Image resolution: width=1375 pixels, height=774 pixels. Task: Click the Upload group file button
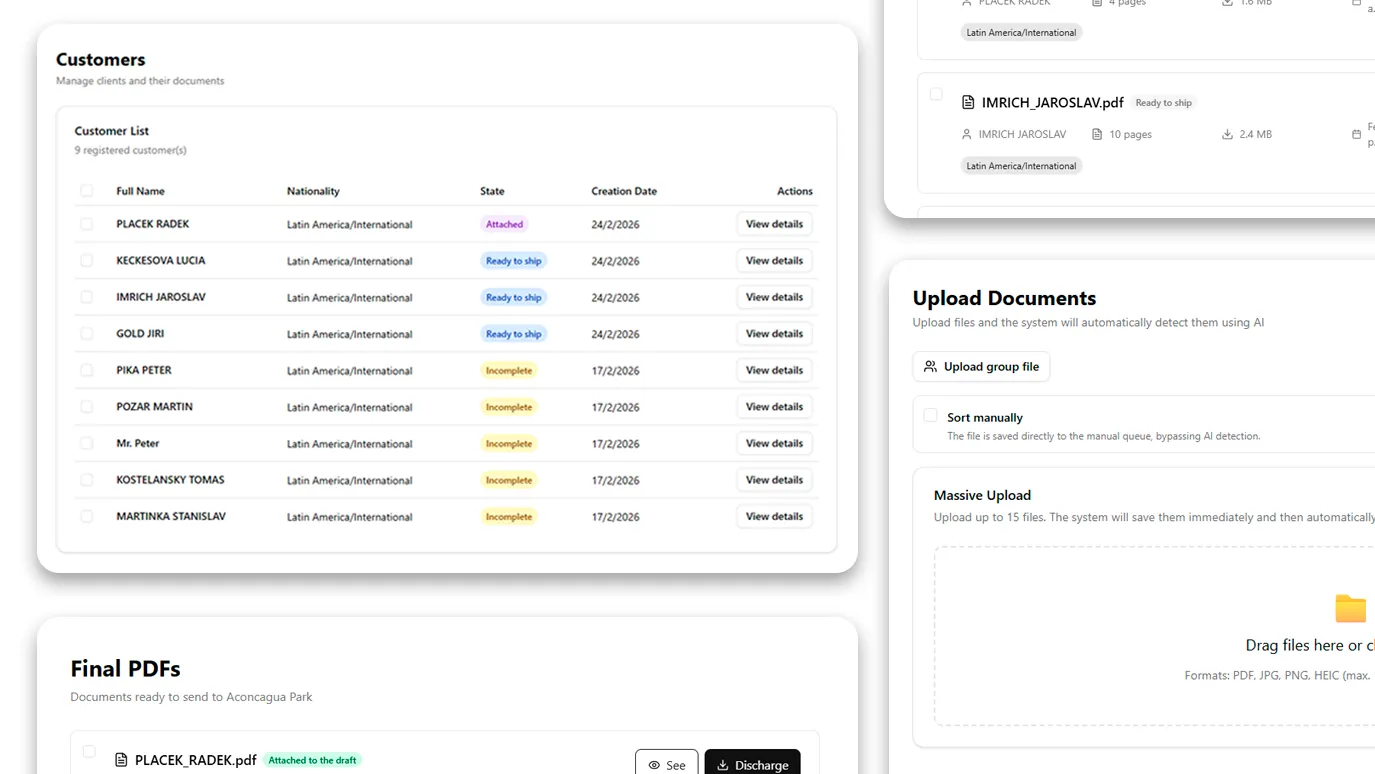[x=981, y=367]
